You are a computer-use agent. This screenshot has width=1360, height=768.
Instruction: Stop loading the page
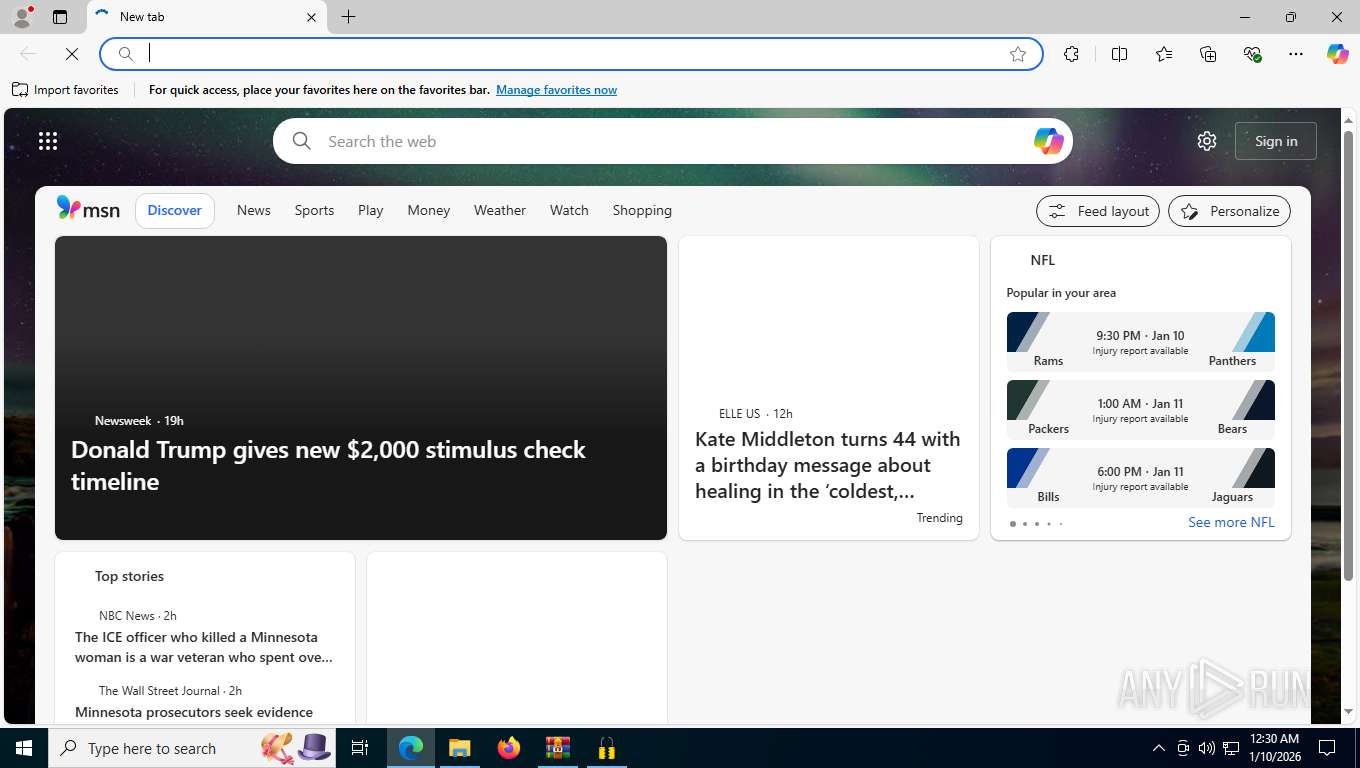pyautogui.click(x=72, y=54)
